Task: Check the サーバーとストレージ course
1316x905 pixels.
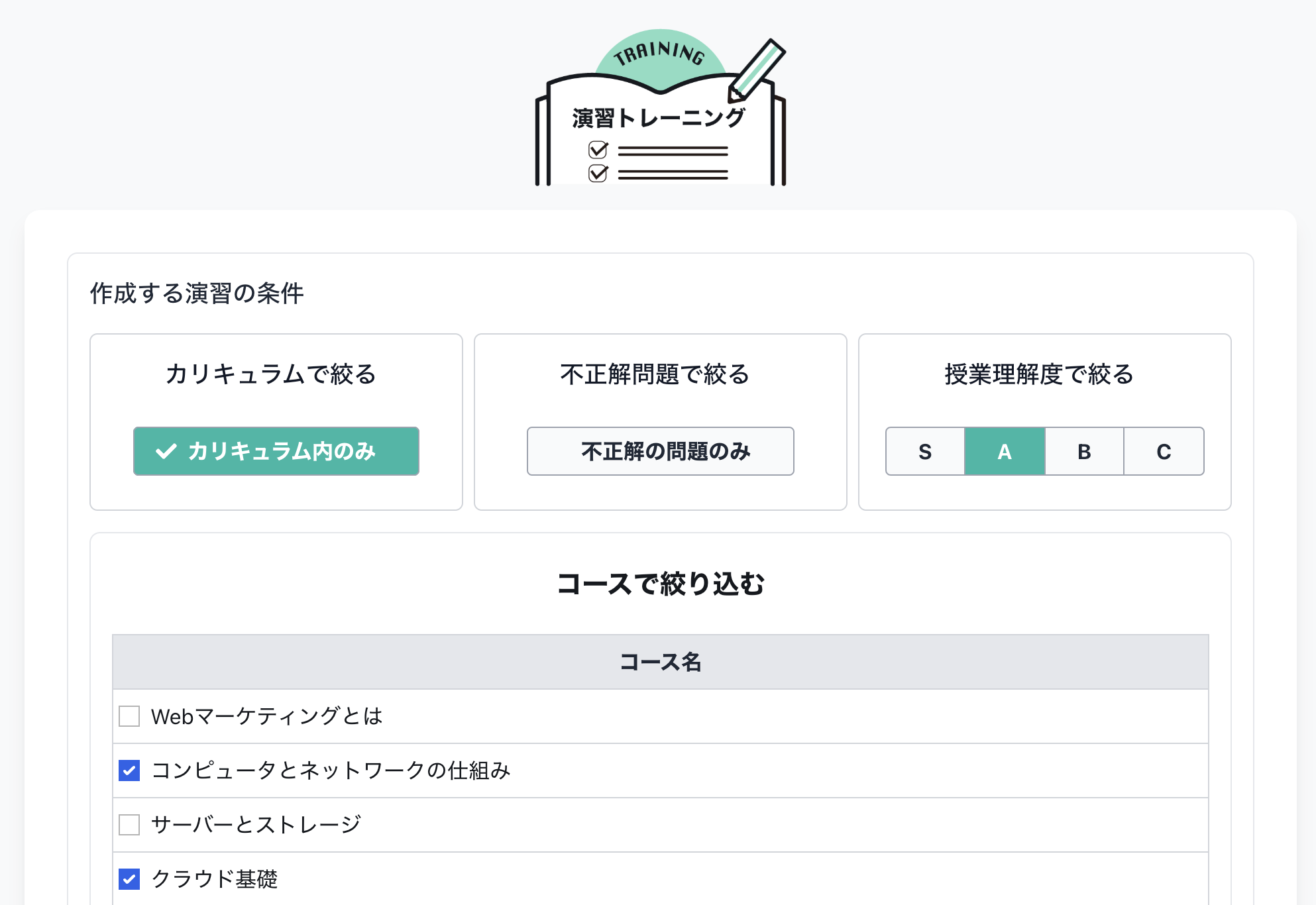Action: (129, 825)
